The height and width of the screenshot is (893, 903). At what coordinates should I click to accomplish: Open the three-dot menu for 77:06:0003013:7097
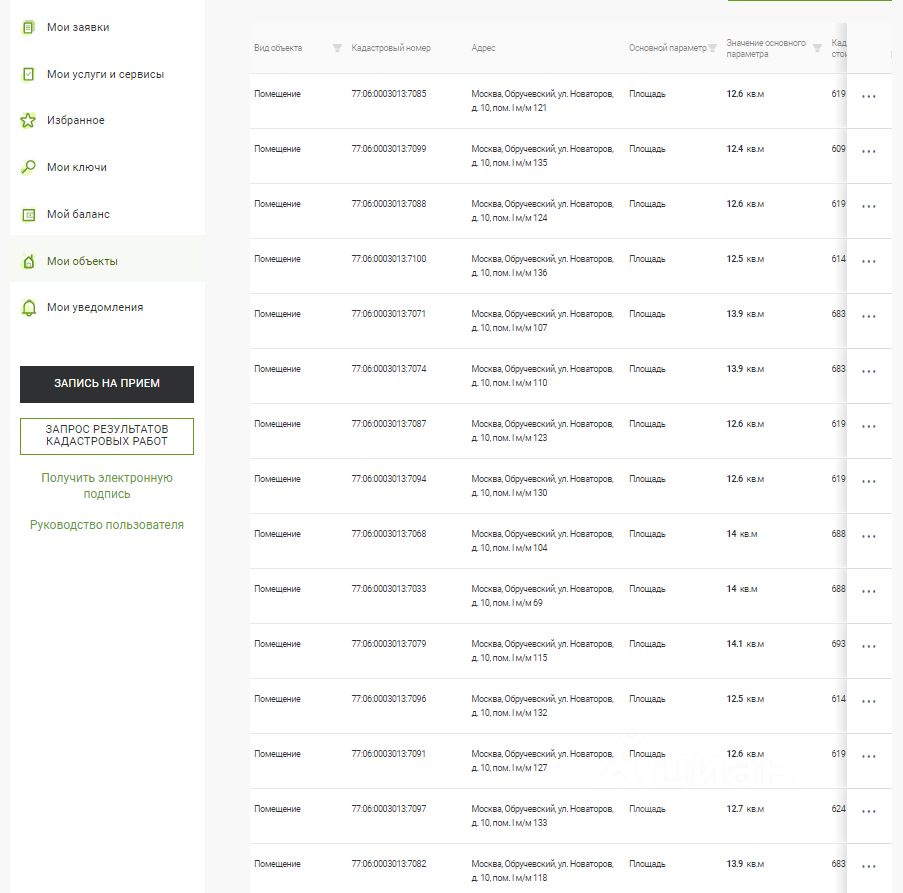pyautogui.click(x=868, y=811)
